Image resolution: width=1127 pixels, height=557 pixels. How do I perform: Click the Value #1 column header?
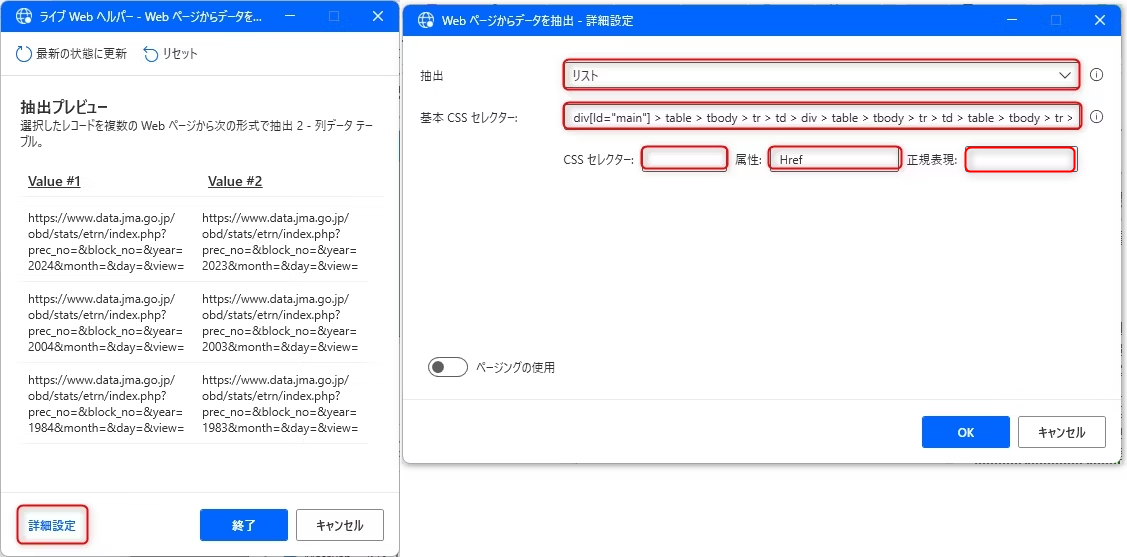coord(54,181)
